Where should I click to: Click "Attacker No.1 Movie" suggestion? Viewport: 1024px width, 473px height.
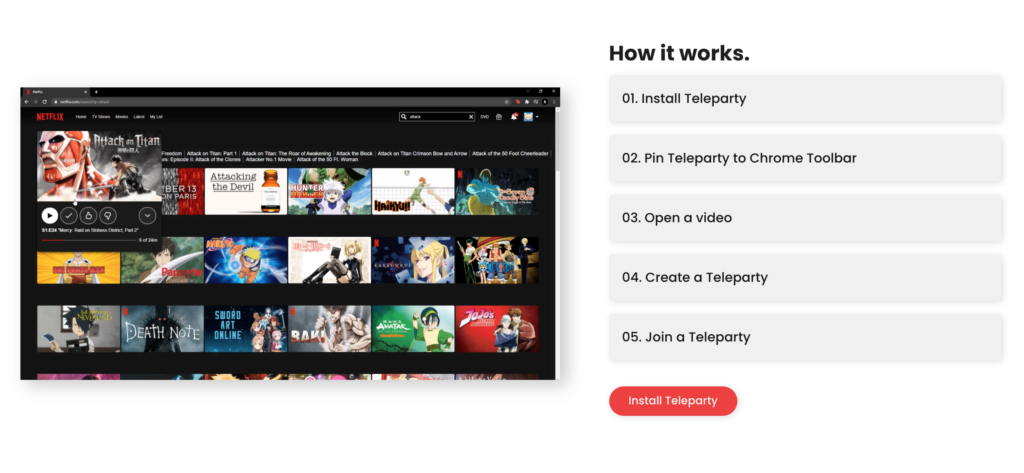(x=269, y=159)
